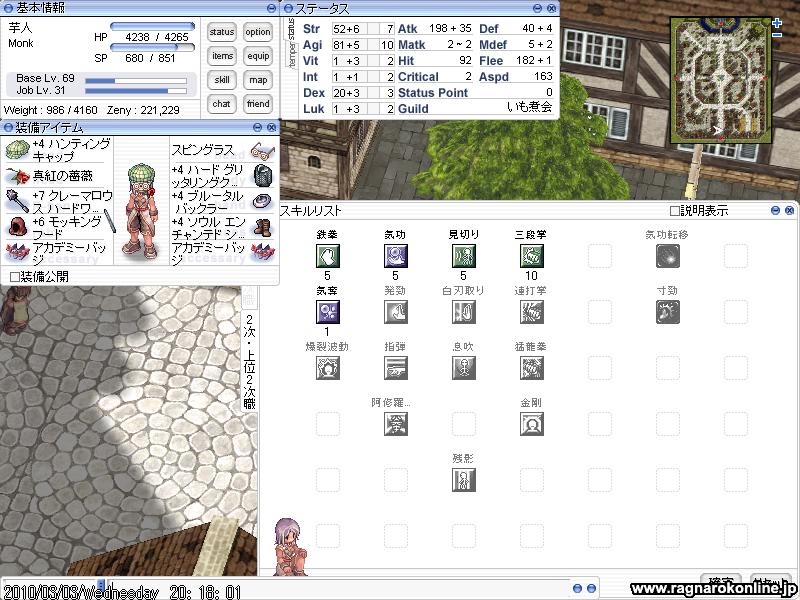Click the +4 Hunting Cap equipment icon

click(17, 149)
